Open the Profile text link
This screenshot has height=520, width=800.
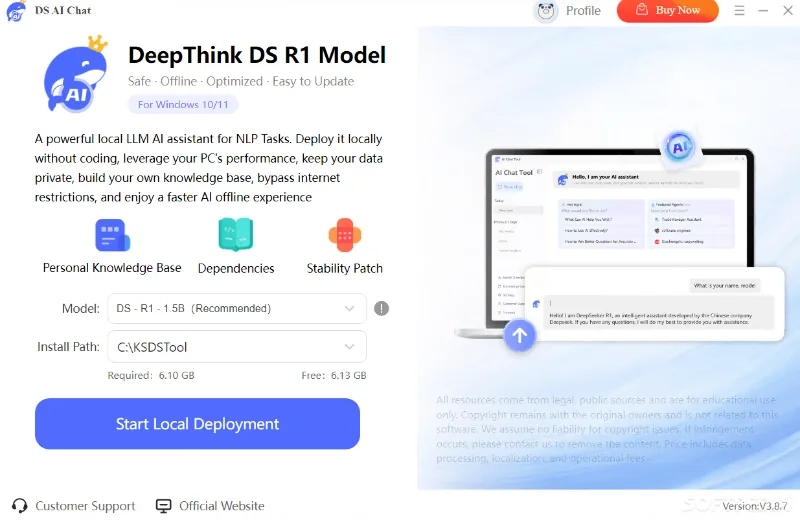583,11
